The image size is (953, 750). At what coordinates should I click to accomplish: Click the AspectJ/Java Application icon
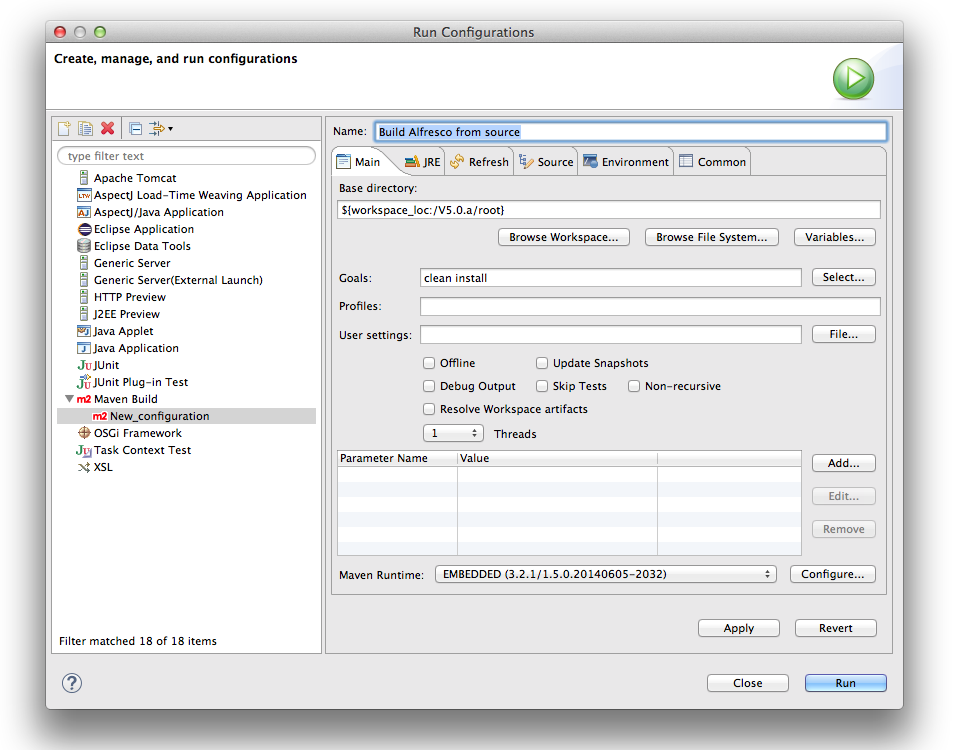pyautogui.click(x=84, y=212)
